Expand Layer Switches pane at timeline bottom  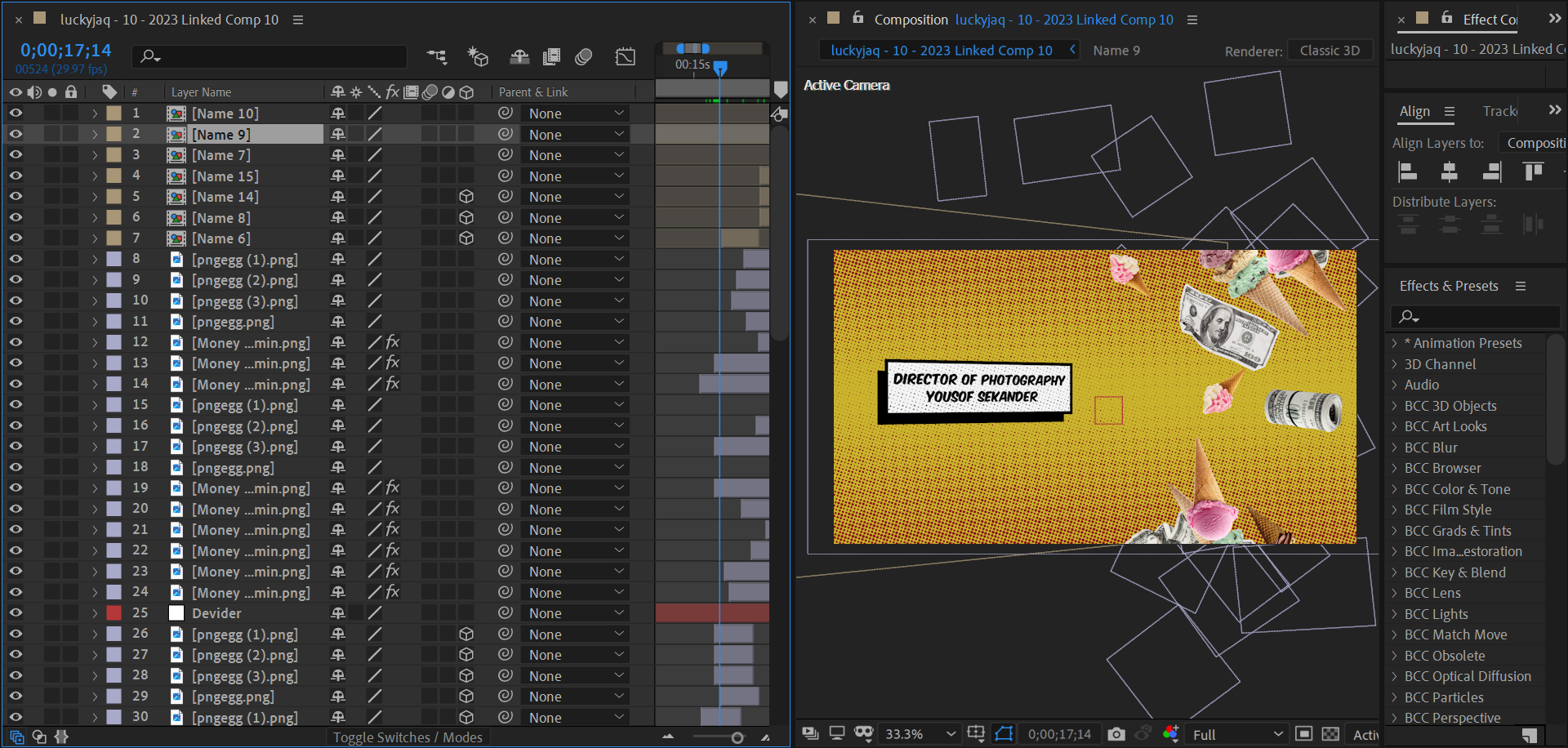(x=16, y=737)
